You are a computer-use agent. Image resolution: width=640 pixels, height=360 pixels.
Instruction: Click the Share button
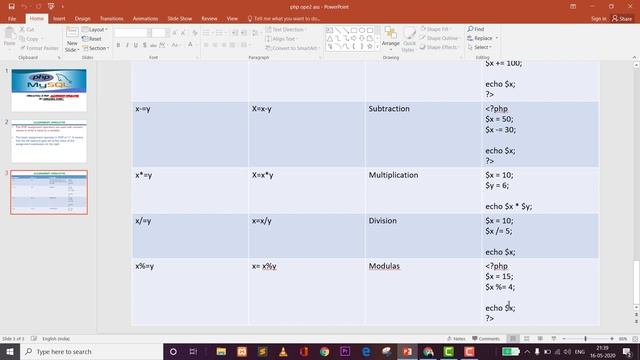tap(622, 19)
